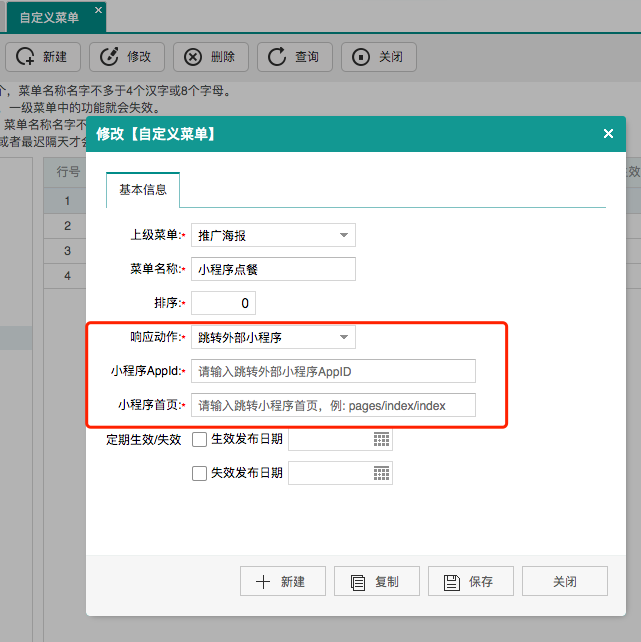Click the 小程序首页 input field
Viewport: 641px width, 642px height.
pyautogui.click(x=333, y=405)
